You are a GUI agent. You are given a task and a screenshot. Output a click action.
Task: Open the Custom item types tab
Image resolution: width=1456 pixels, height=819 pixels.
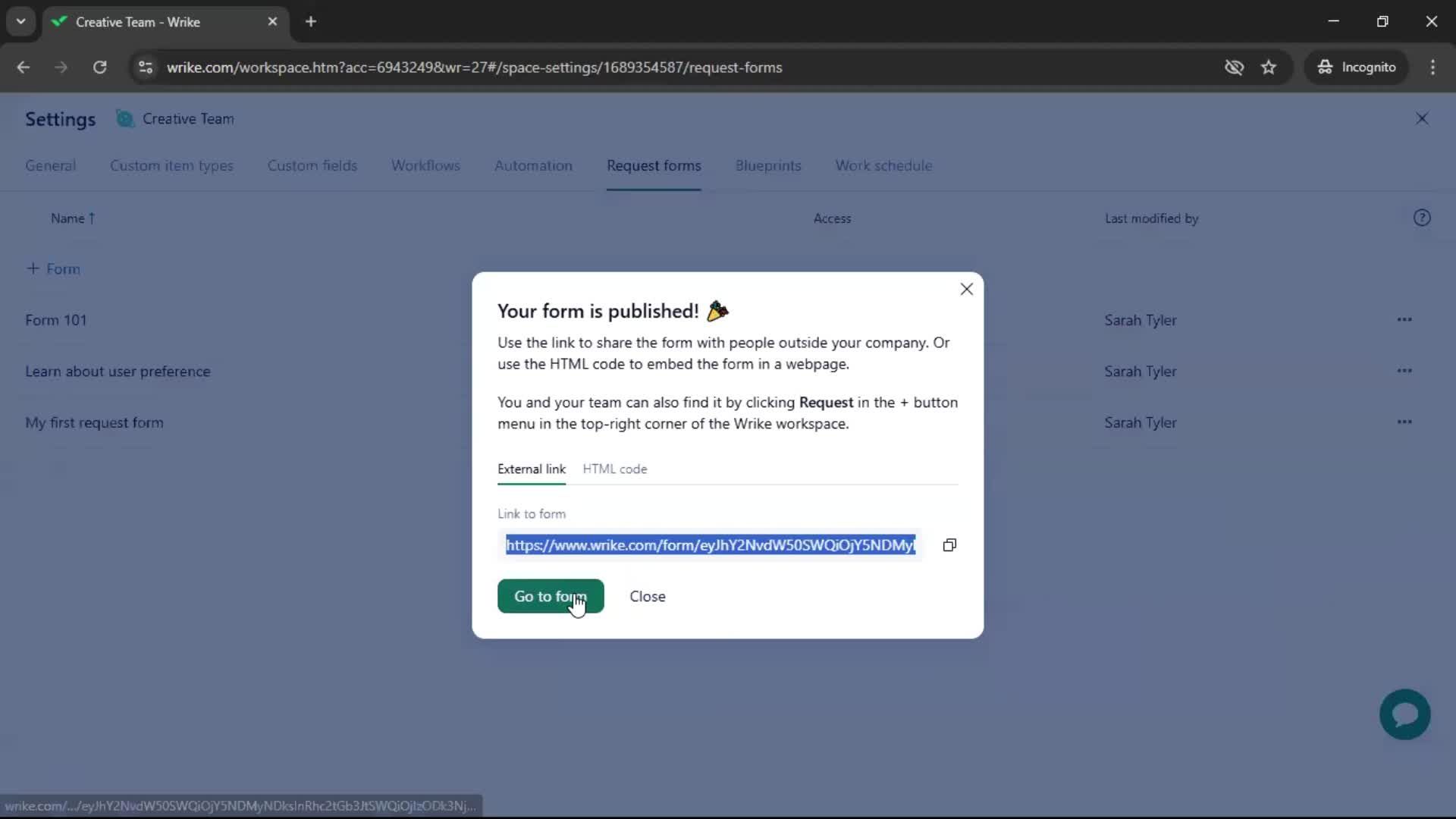171,165
